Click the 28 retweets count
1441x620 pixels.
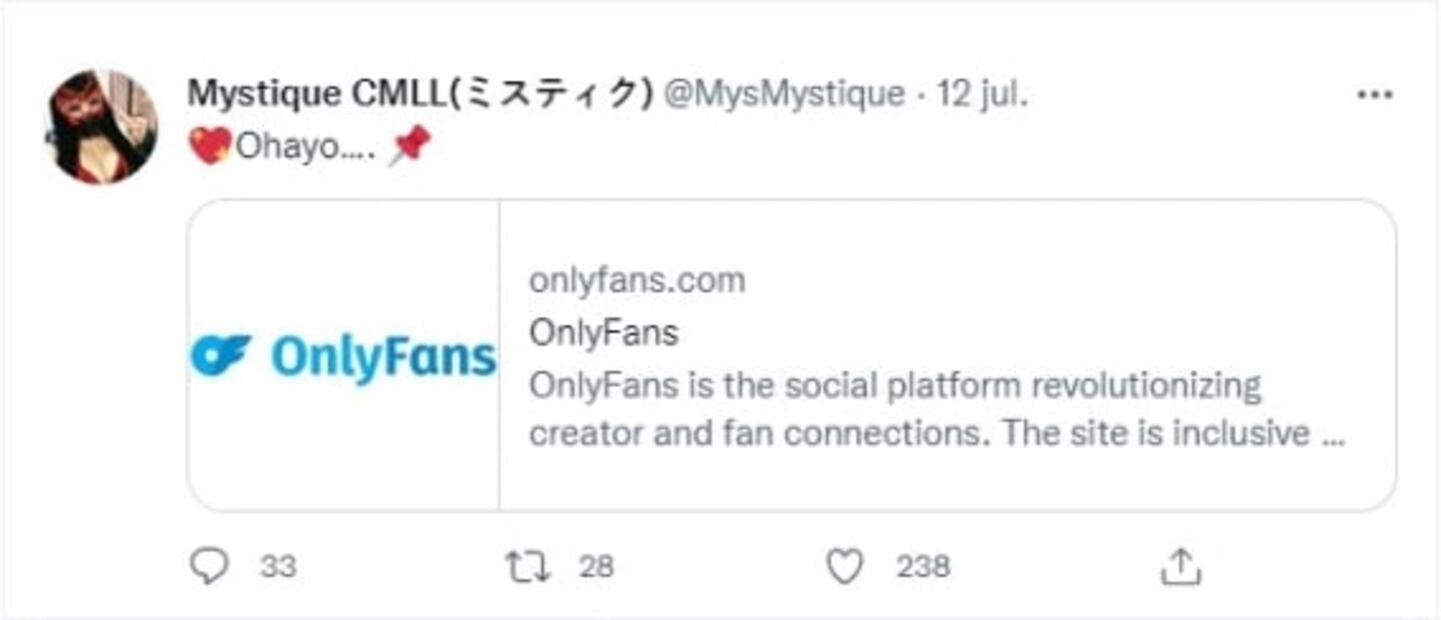(x=596, y=567)
